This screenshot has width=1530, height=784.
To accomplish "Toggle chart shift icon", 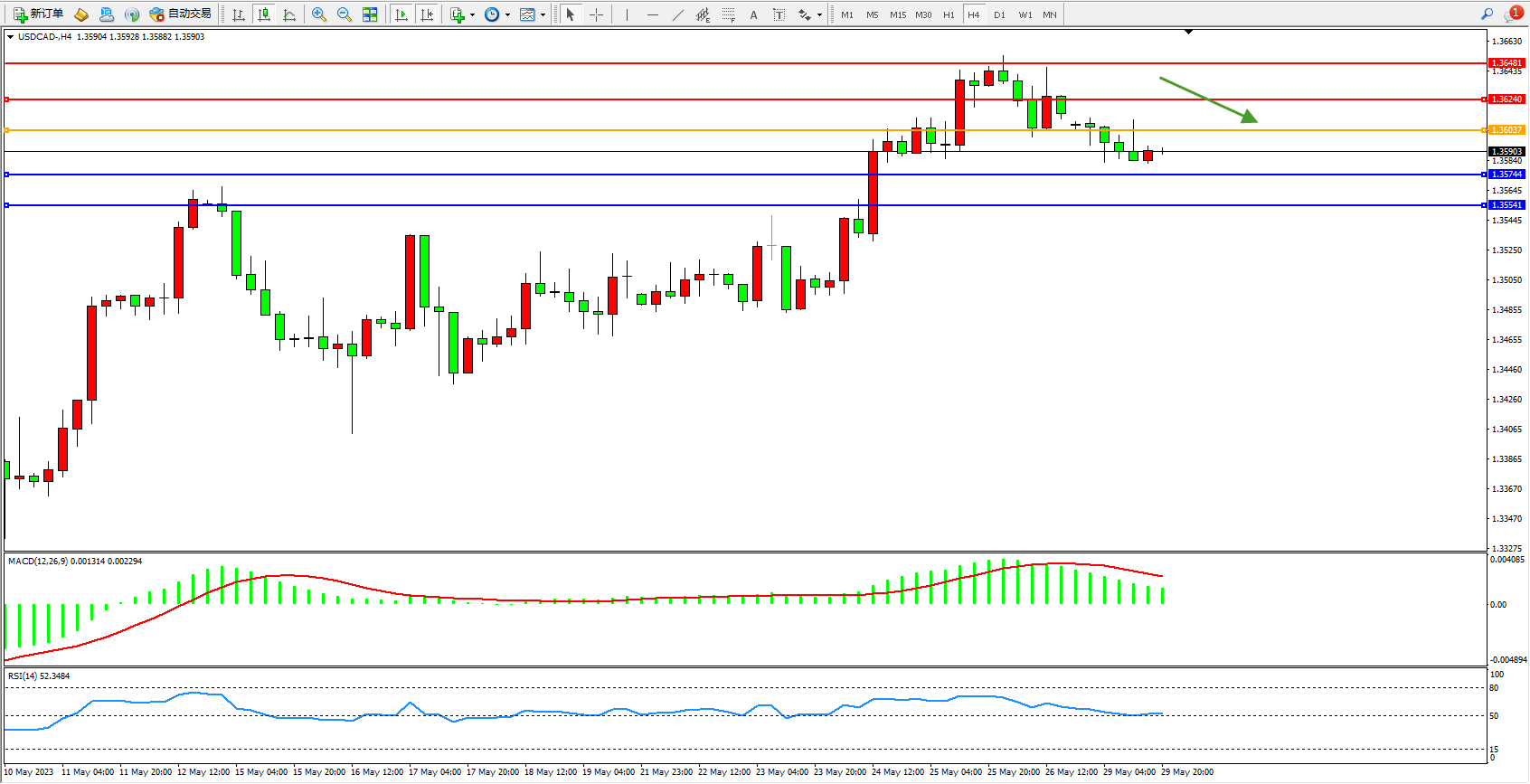I will point(427,14).
